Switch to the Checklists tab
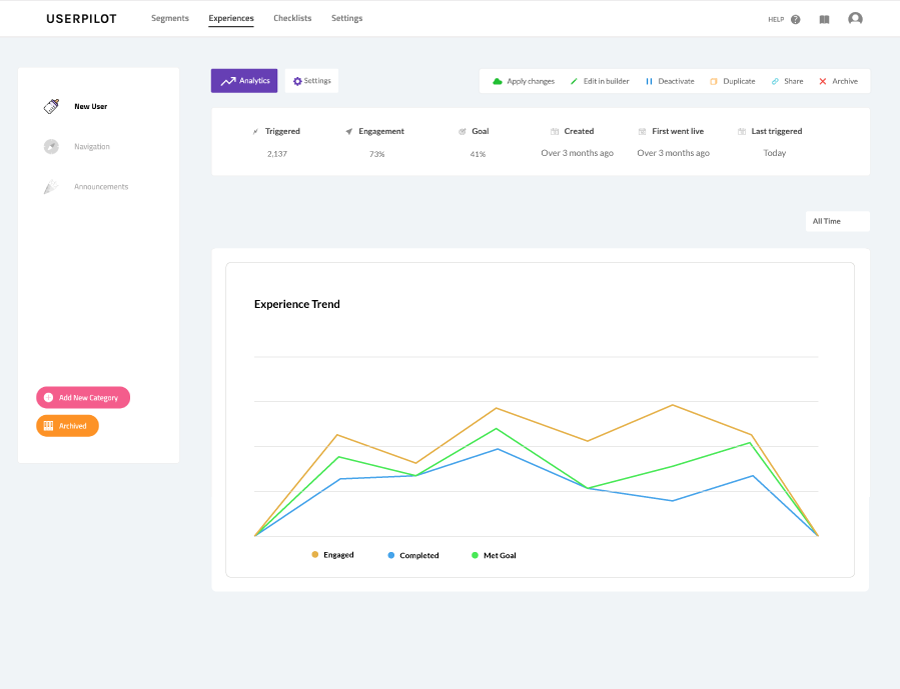The width and height of the screenshot is (900, 689). pos(292,18)
